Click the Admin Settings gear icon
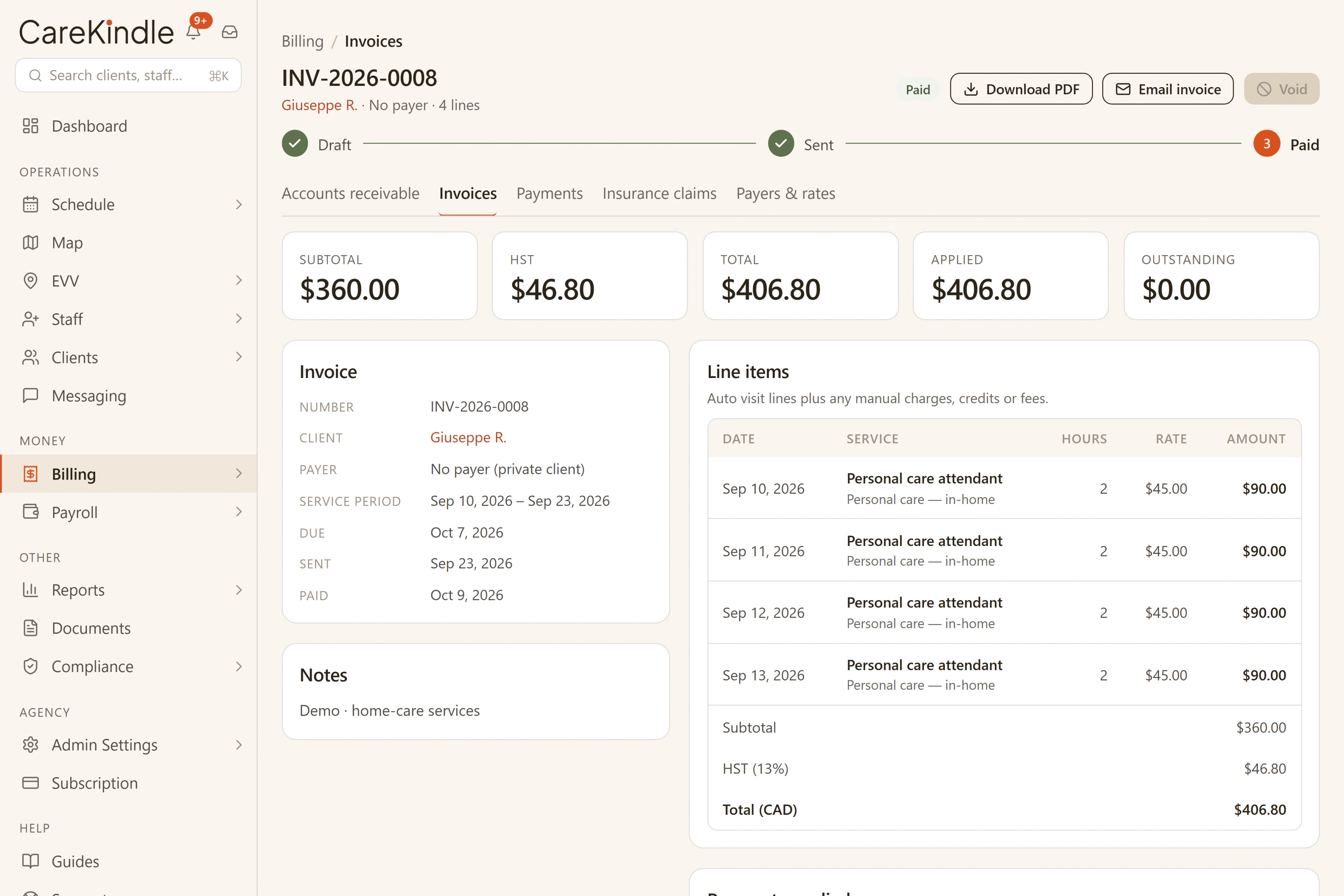This screenshot has width=1344, height=896. (30, 744)
